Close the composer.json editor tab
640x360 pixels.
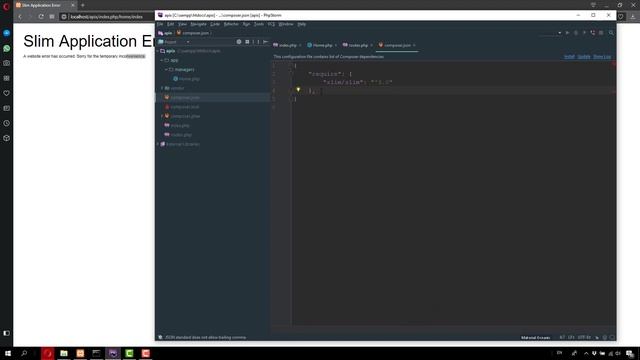[414, 45]
